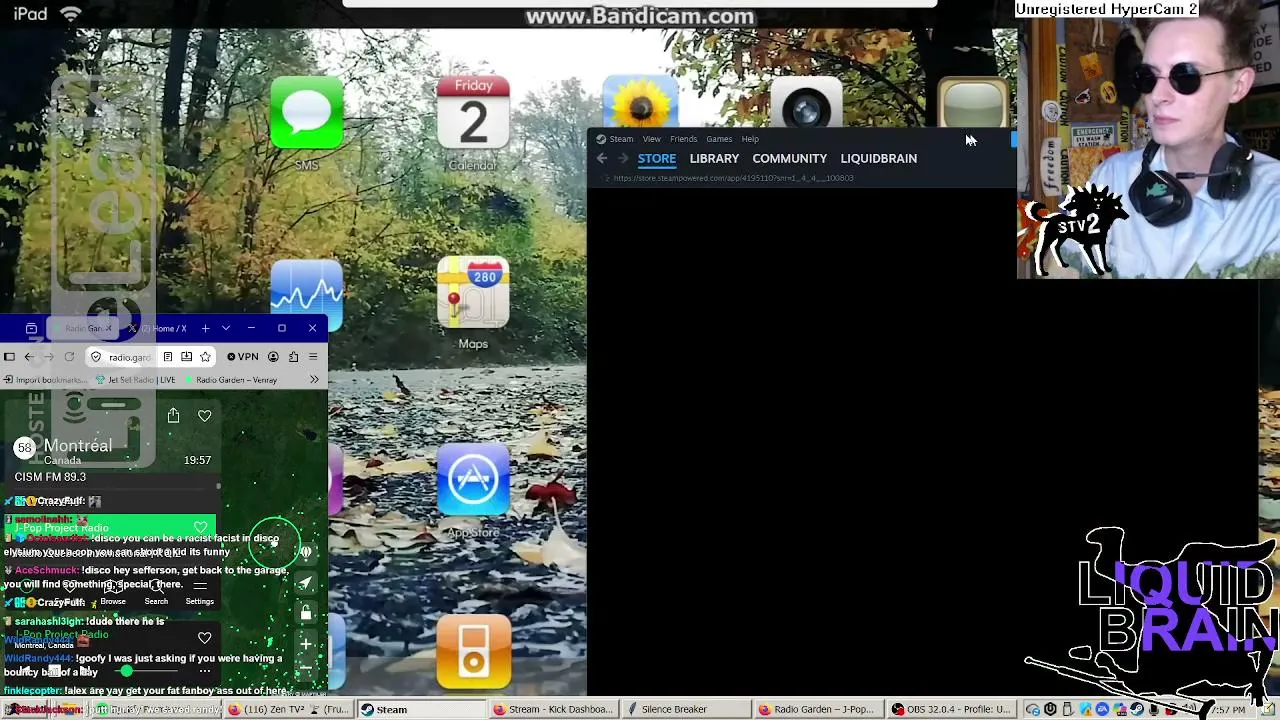Click the radio.garden address bar
Viewport: 1280px width, 720px height.
tap(129, 357)
